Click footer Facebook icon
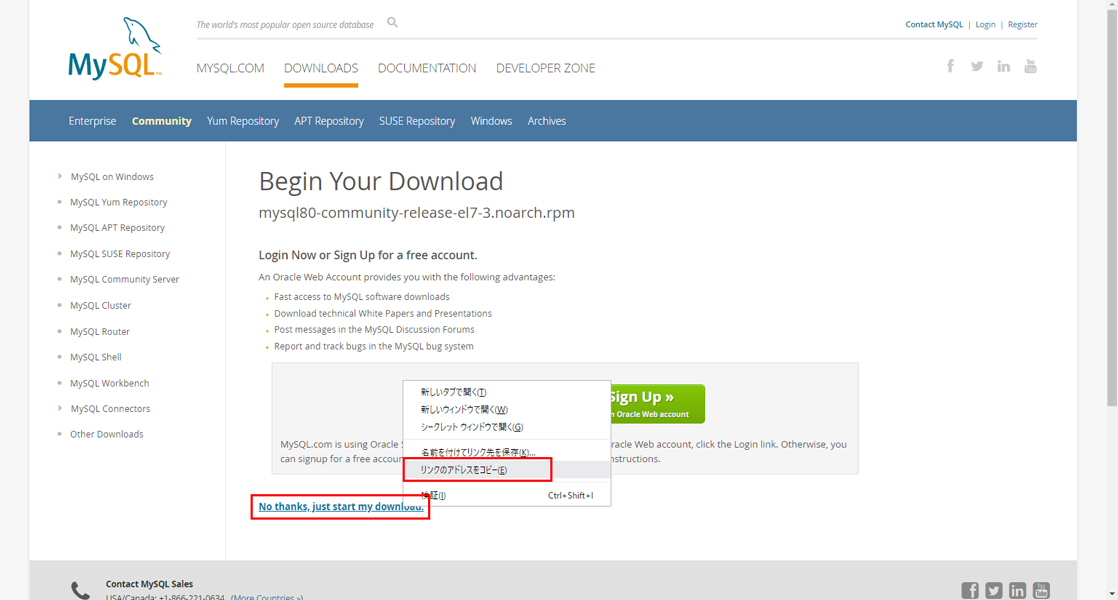Image resolution: width=1118 pixels, height=600 pixels. 970,590
